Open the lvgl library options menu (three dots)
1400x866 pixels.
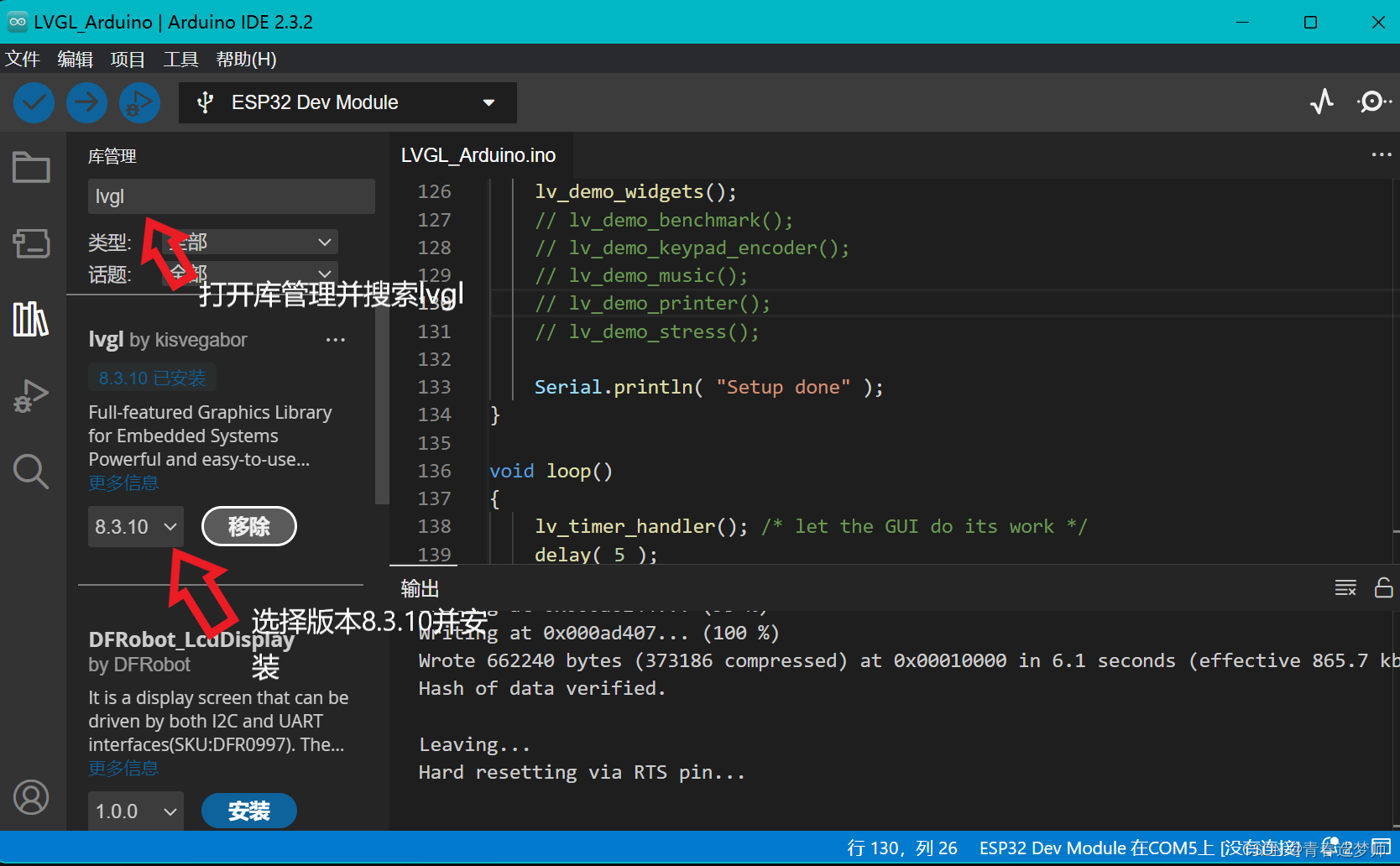(x=335, y=339)
